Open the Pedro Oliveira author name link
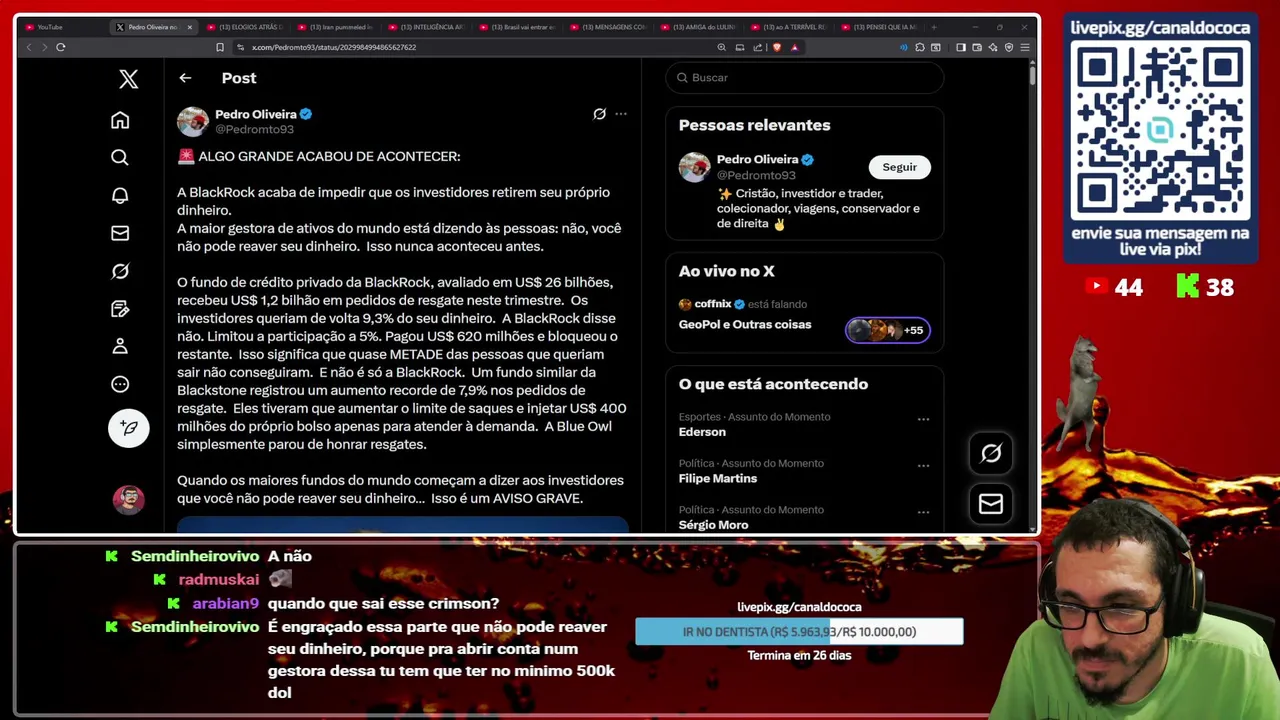Image resolution: width=1280 pixels, height=720 pixels. 255,114
